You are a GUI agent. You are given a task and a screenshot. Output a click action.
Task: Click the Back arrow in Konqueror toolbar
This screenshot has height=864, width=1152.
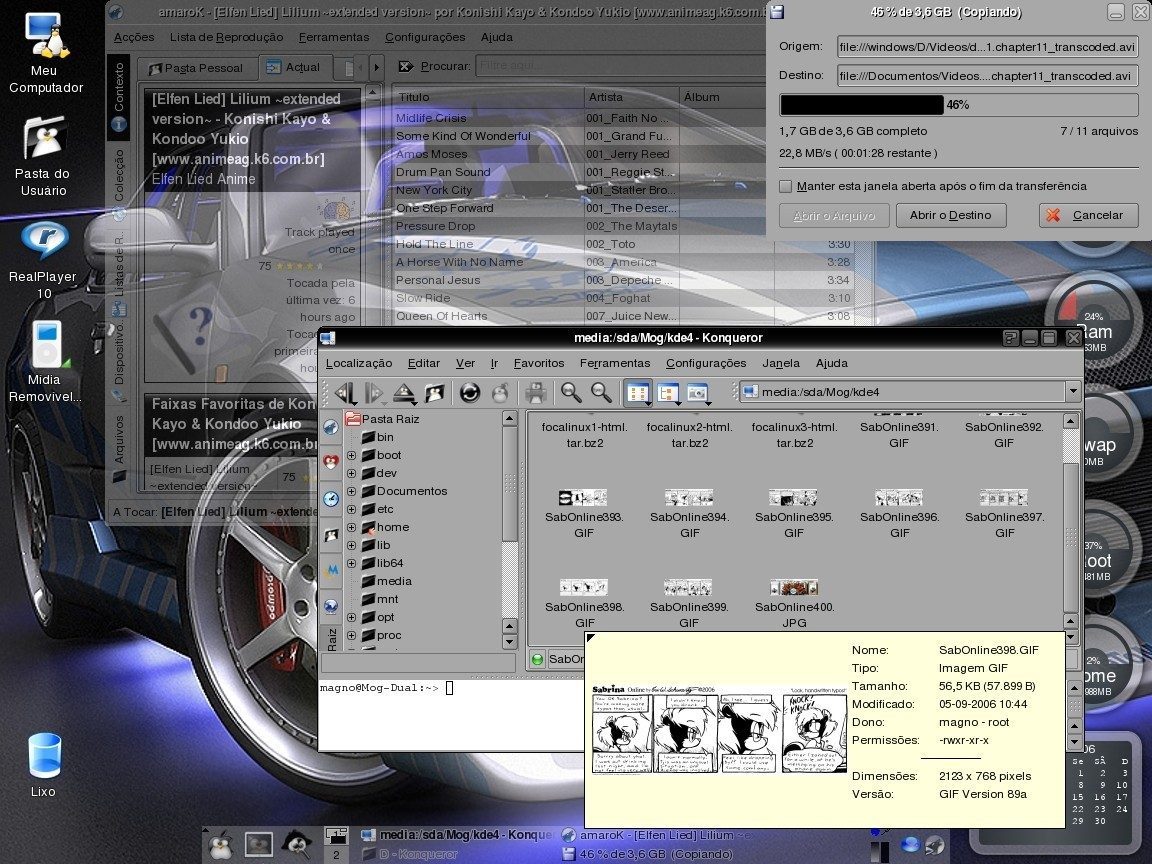click(x=345, y=392)
